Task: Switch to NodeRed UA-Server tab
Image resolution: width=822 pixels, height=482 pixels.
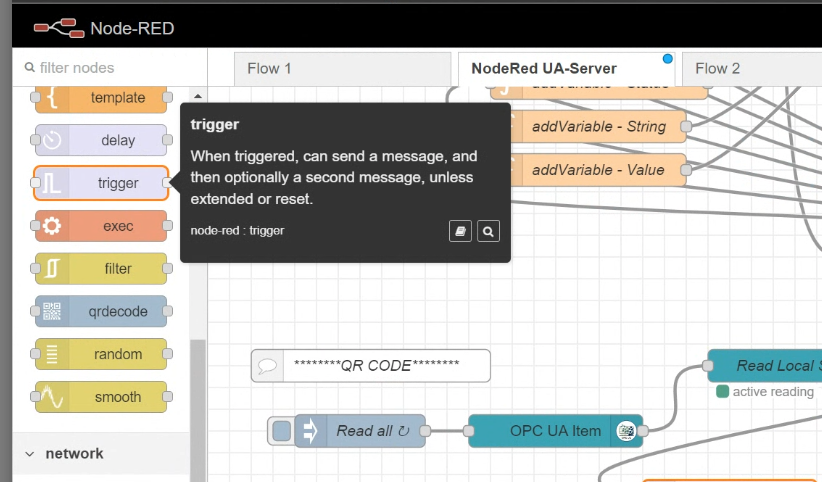Action: click(x=567, y=69)
